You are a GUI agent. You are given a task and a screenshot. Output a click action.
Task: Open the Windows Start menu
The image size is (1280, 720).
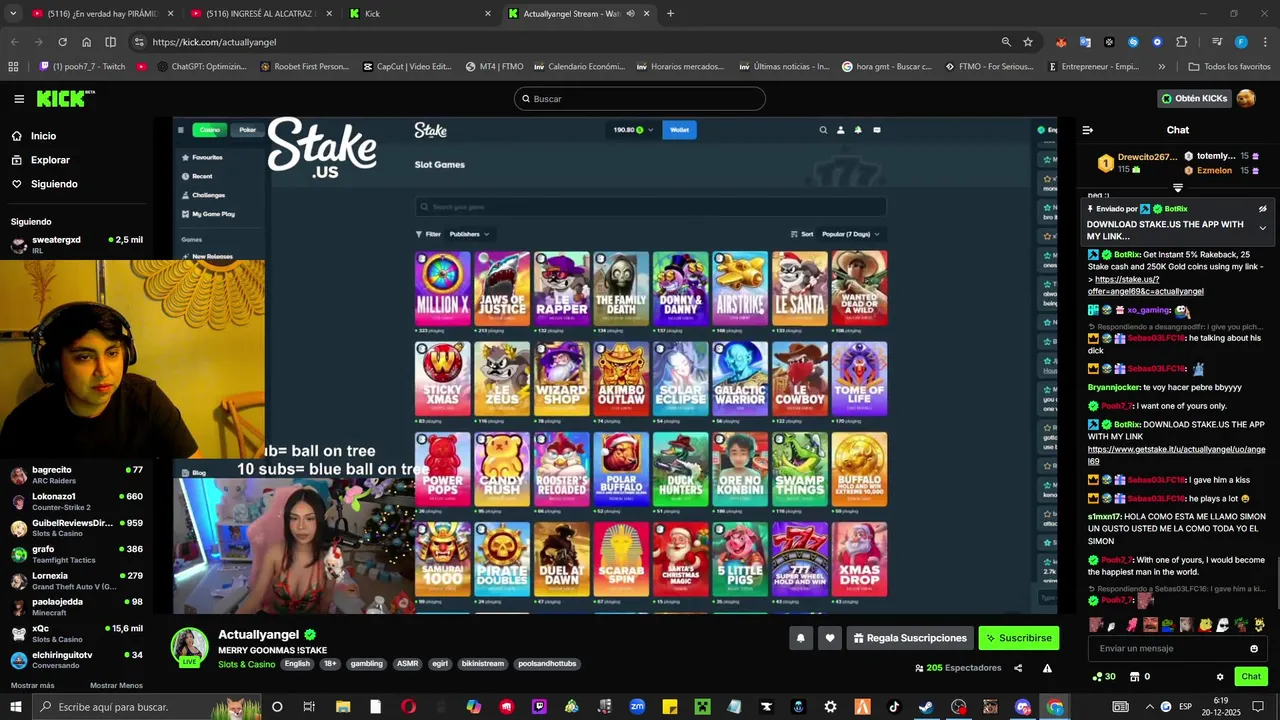pos(15,707)
